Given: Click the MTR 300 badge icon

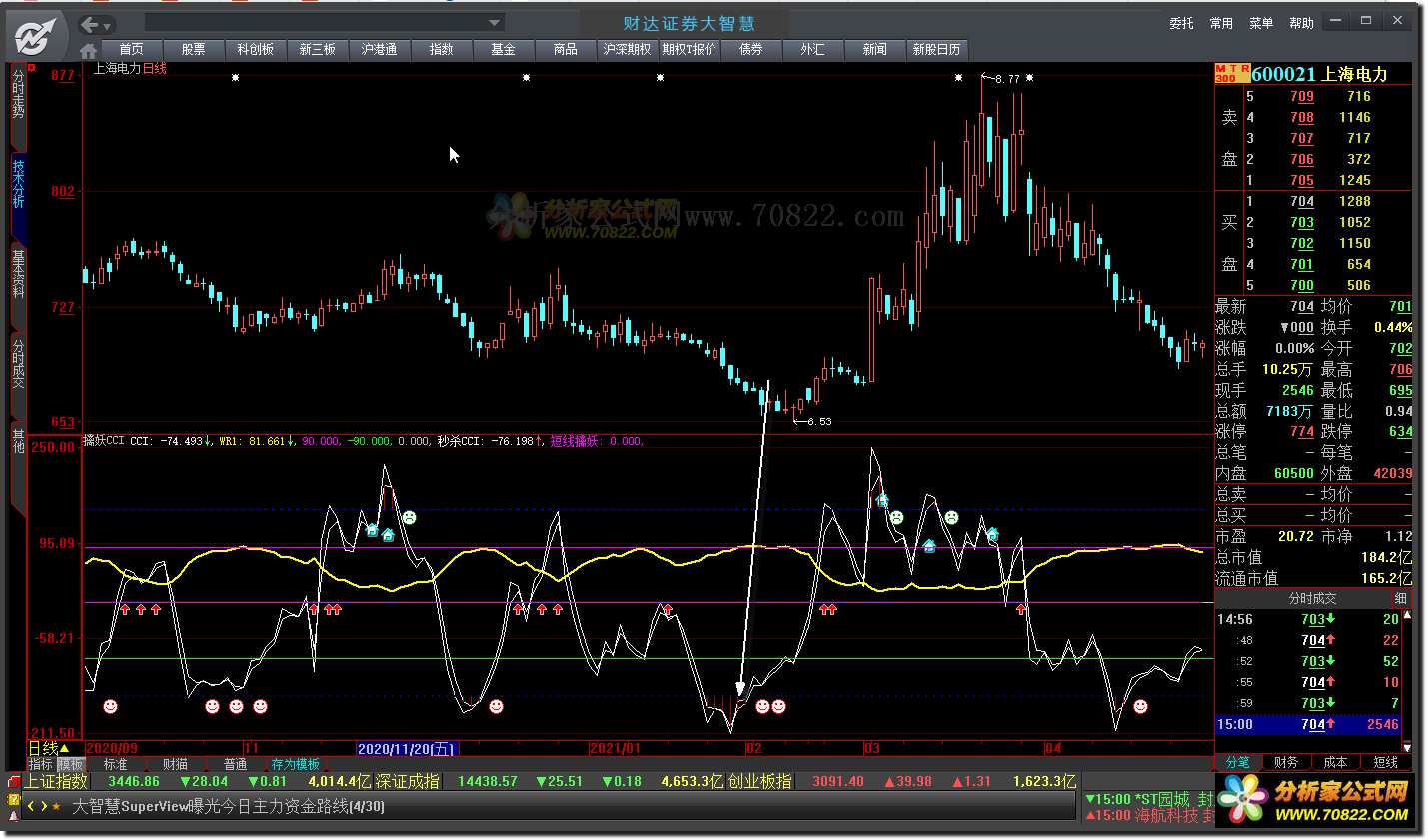Looking at the screenshot, I should tap(1232, 74).
